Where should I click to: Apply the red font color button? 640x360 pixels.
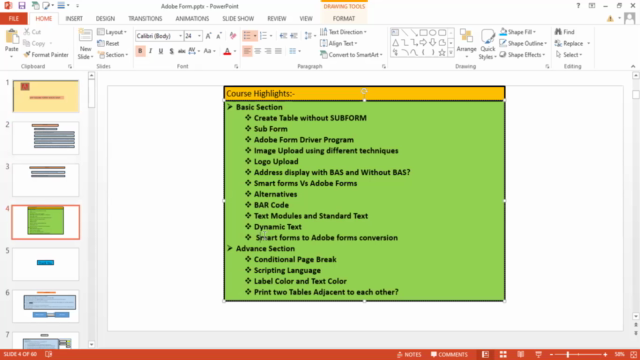(x=227, y=51)
